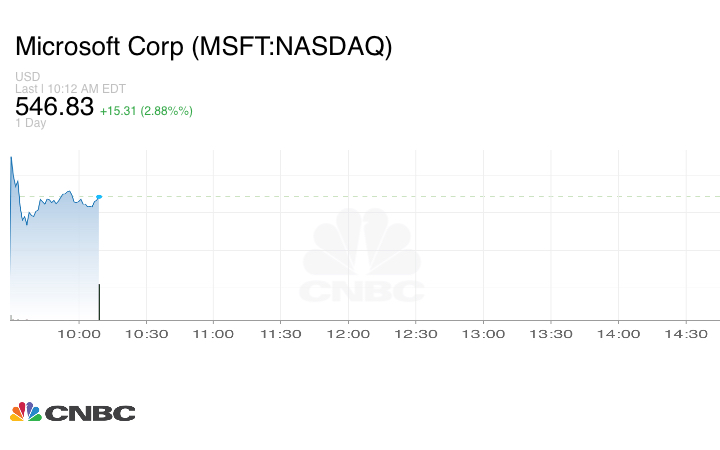This screenshot has height=450, width=720.
Task: Click the 11:30 time axis label
Action: pyautogui.click(x=281, y=334)
